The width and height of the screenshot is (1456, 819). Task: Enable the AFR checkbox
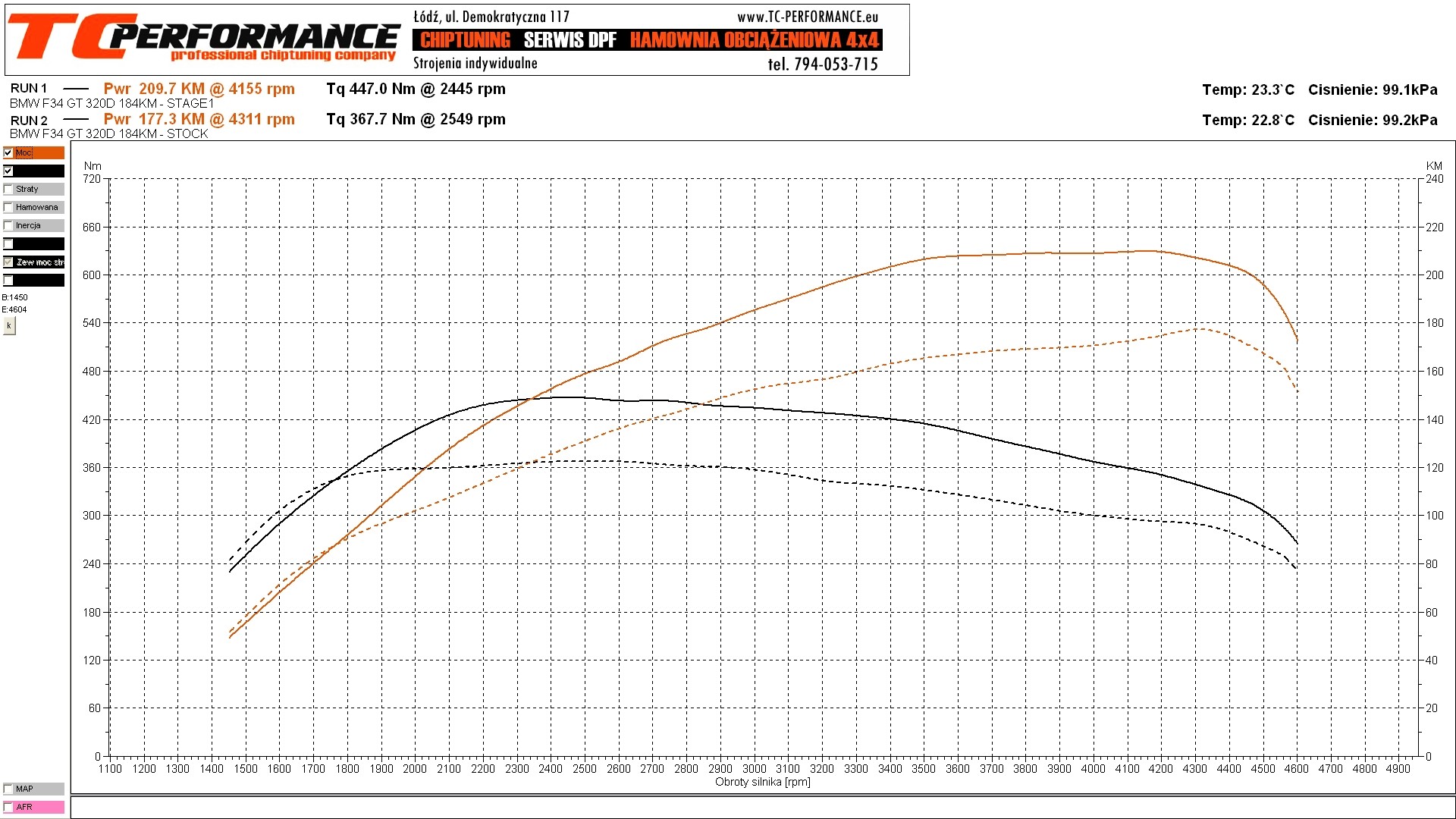8,807
